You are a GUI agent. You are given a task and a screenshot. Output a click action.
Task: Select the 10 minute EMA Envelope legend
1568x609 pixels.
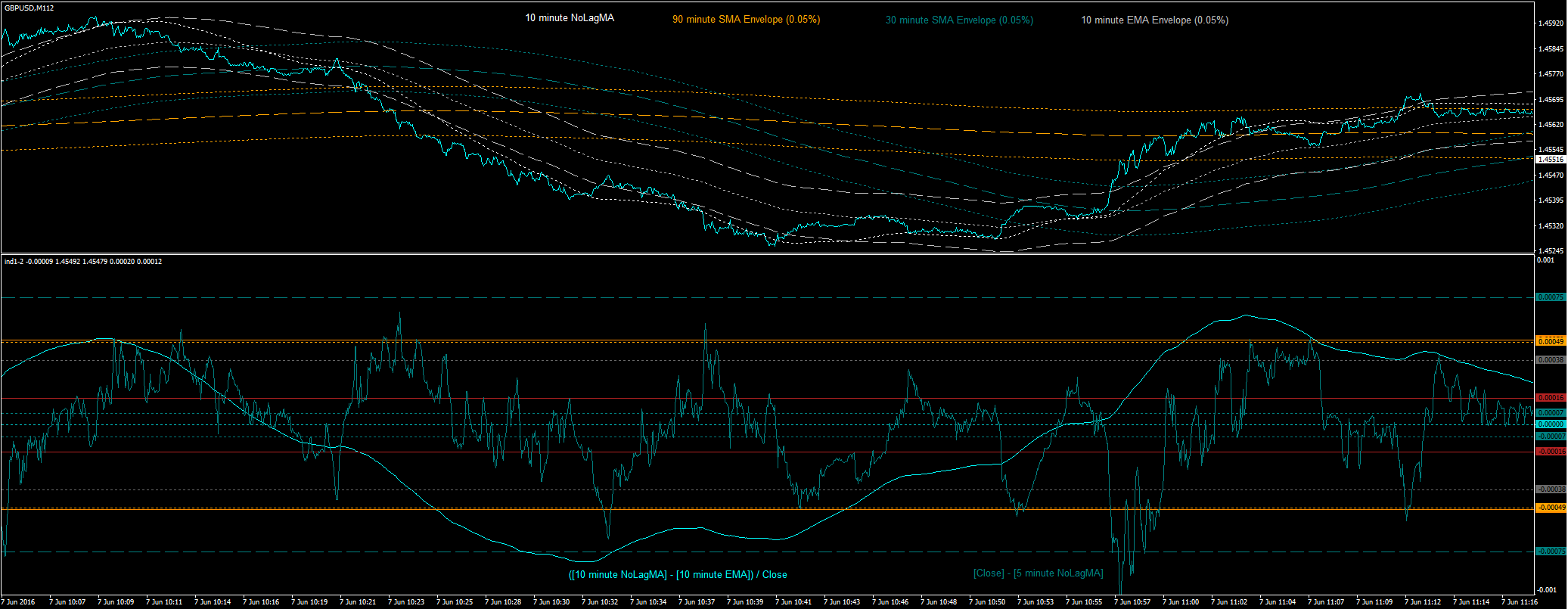pos(1154,20)
